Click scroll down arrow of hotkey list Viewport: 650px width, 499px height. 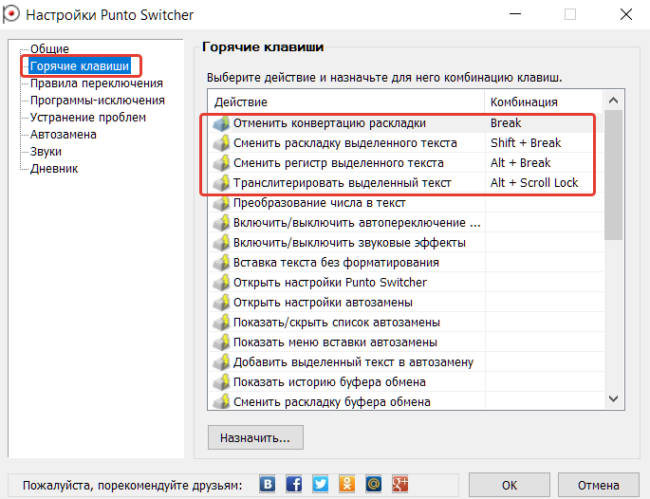click(x=614, y=399)
